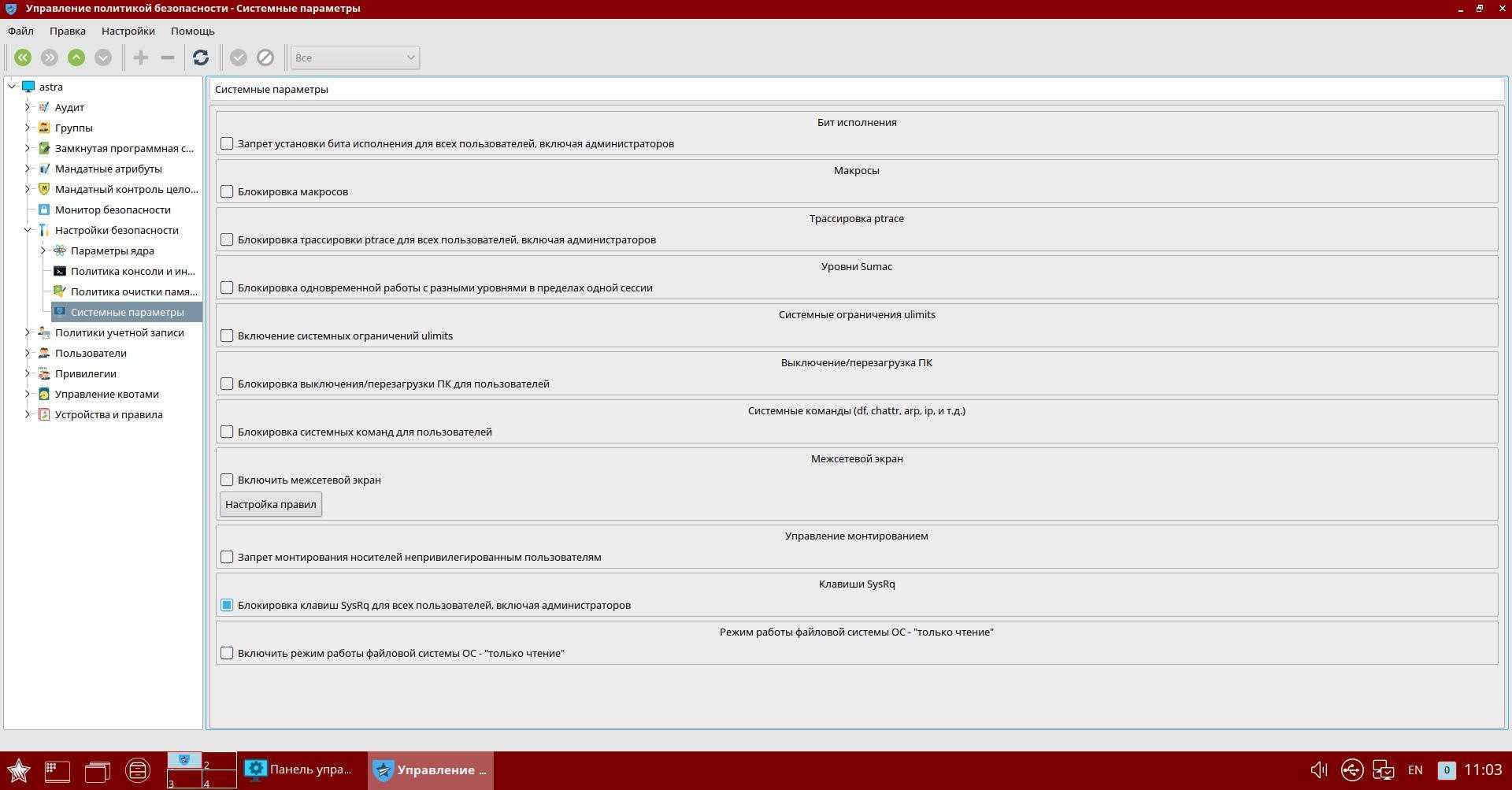This screenshot has height=790, width=1512.
Task: Open the Start menu star icon
Action: [18, 770]
